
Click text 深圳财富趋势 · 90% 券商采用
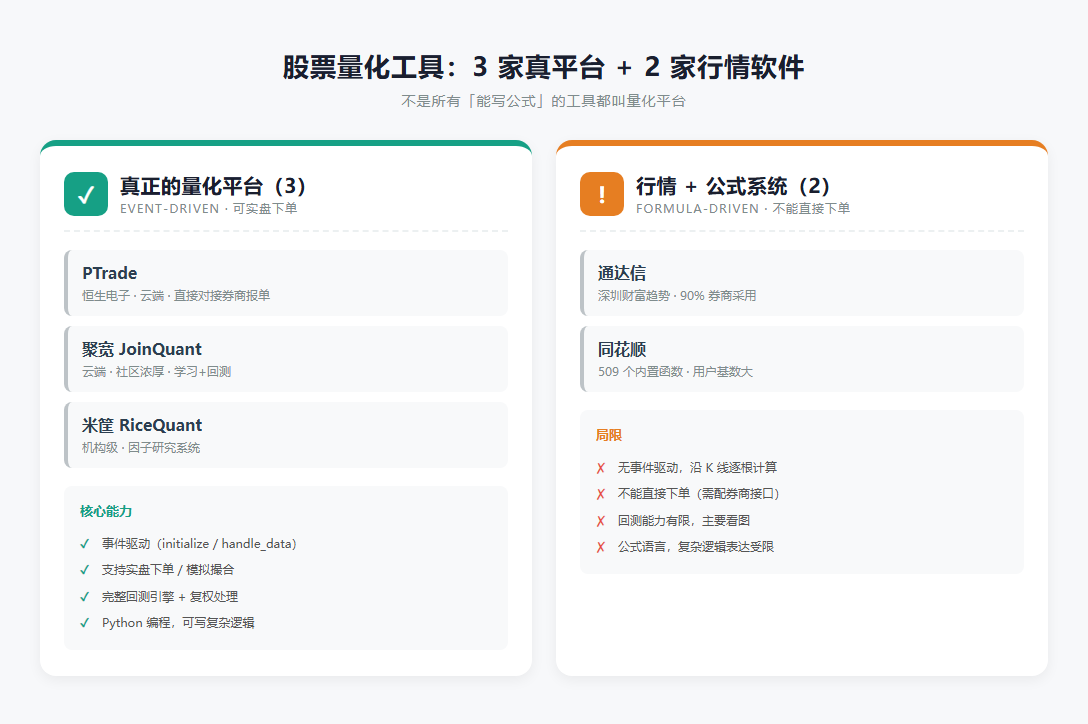click(677, 296)
